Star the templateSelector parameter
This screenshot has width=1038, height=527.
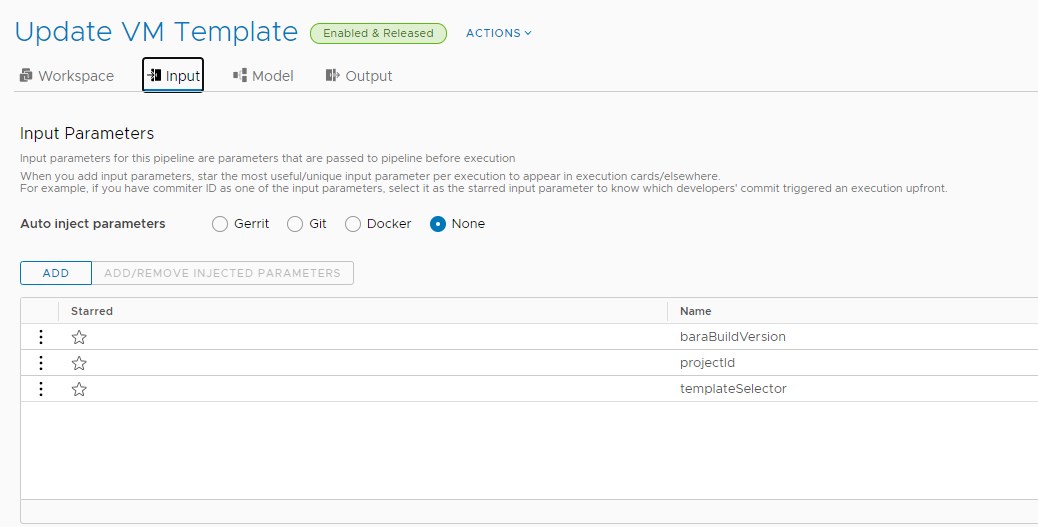(x=79, y=389)
